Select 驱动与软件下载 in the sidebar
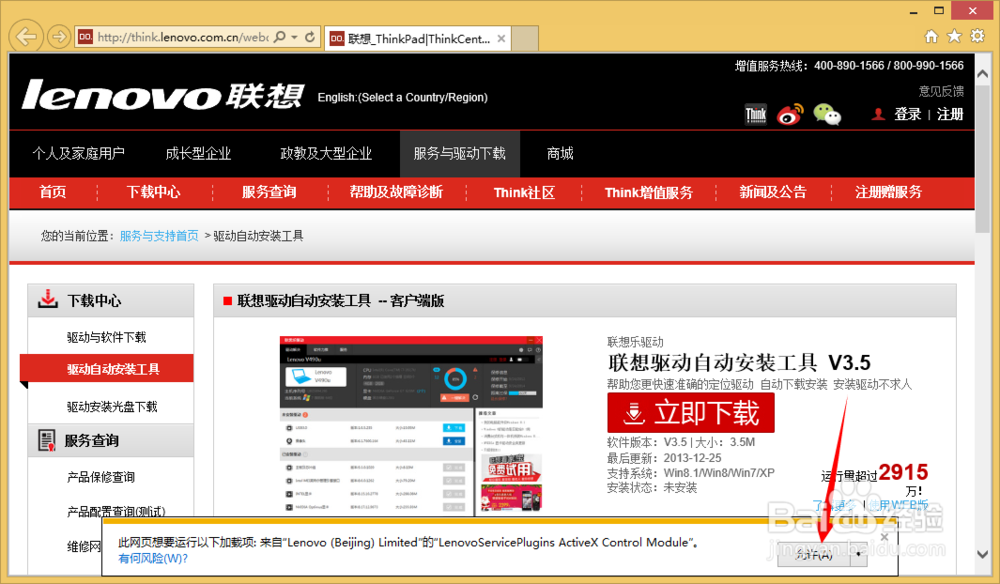1000x584 pixels. point(107,337)
